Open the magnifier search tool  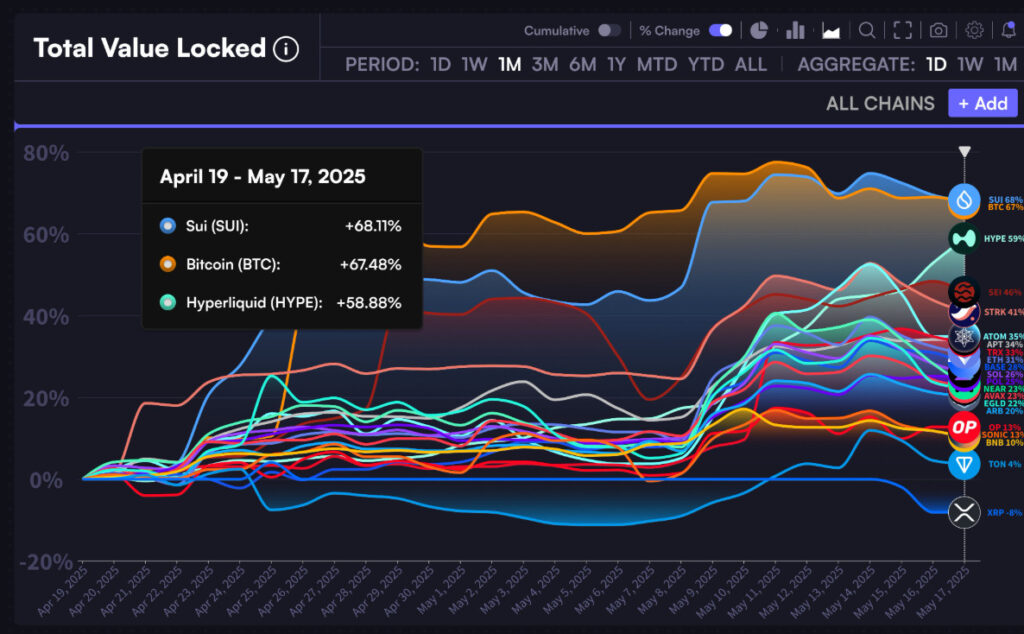[867, 31]
